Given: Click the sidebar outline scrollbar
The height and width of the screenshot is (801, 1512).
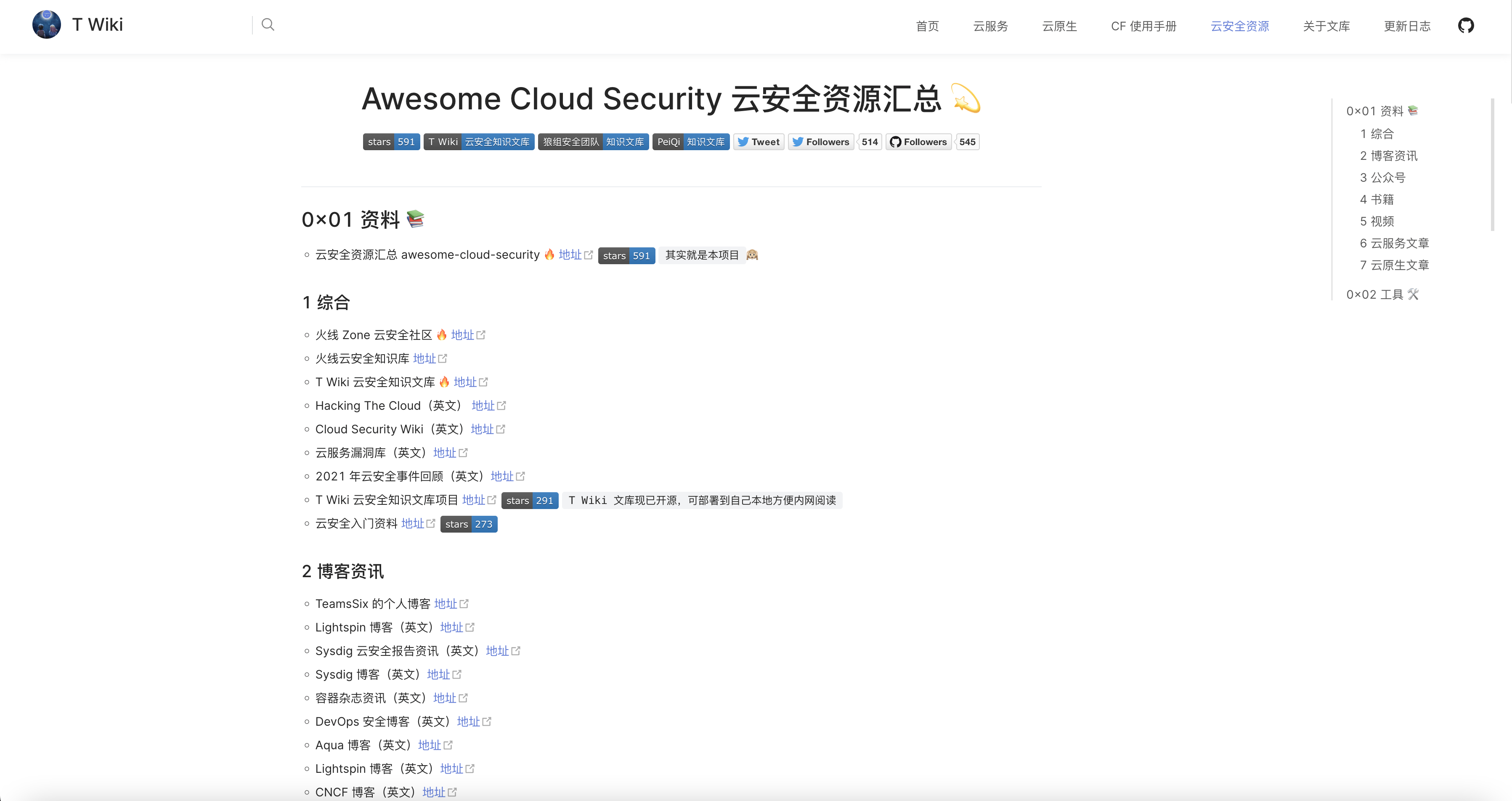Looking at the screenshot, I should pyautogui.click(x=1492, y=164).
